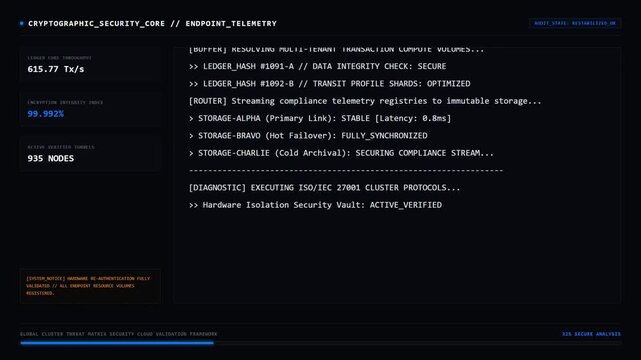This screenshot has height=360, width=641.
Task: Click the Hardware Isolation Security Vault line
Action: point(315,205)
